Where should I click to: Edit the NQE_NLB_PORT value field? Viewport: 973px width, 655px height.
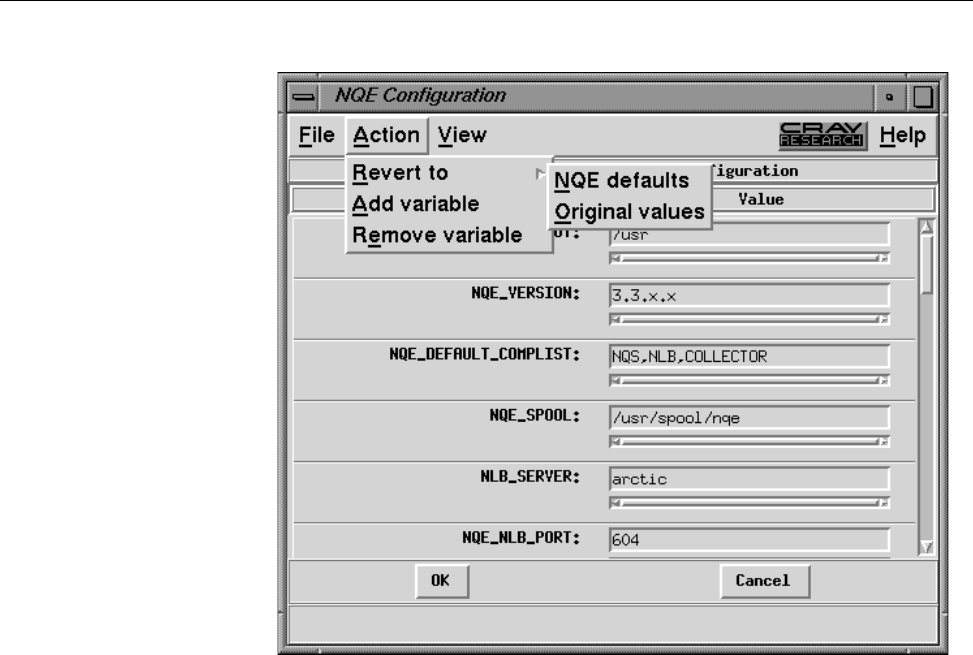coord(749,540)
